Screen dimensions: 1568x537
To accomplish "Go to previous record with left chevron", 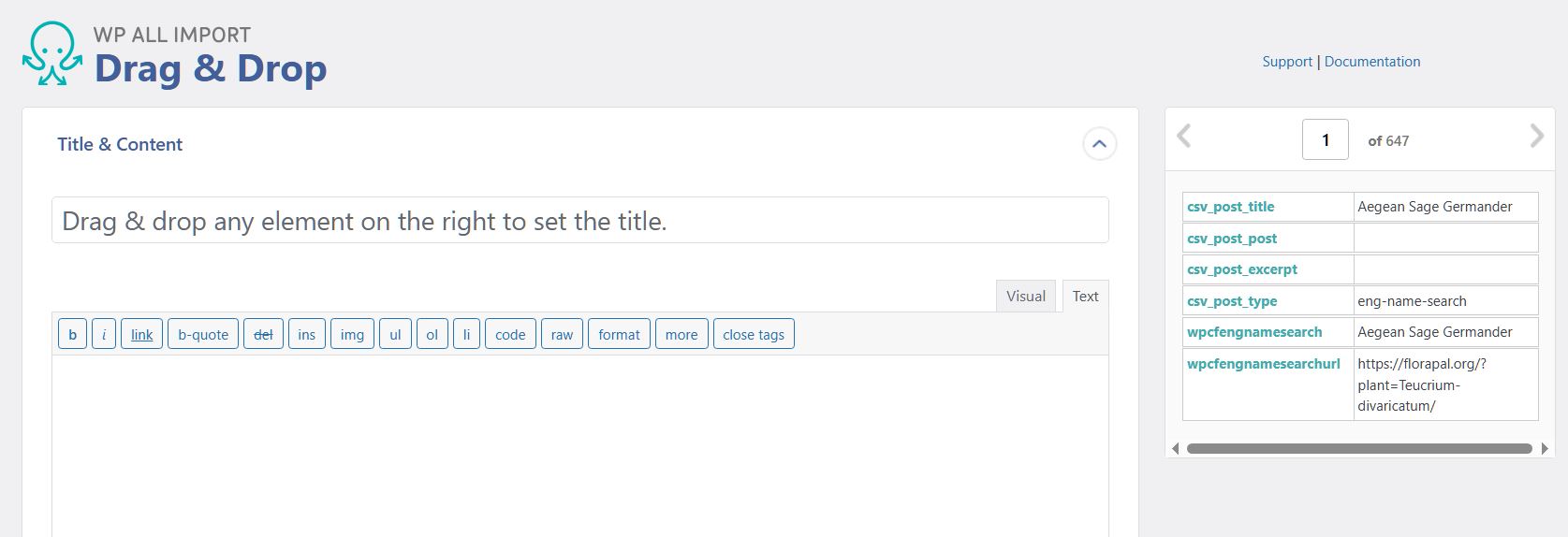I will point(1183,137).
